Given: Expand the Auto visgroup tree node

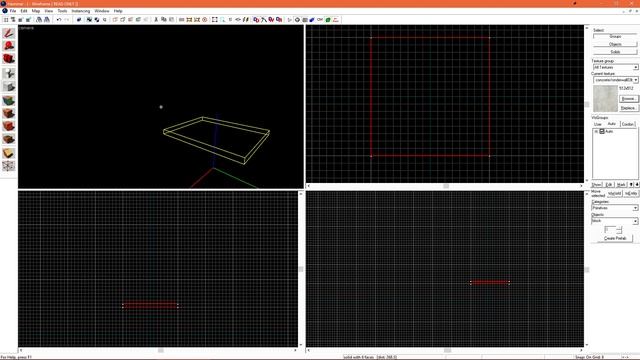Looking at the screenshot, I should 596,131.
